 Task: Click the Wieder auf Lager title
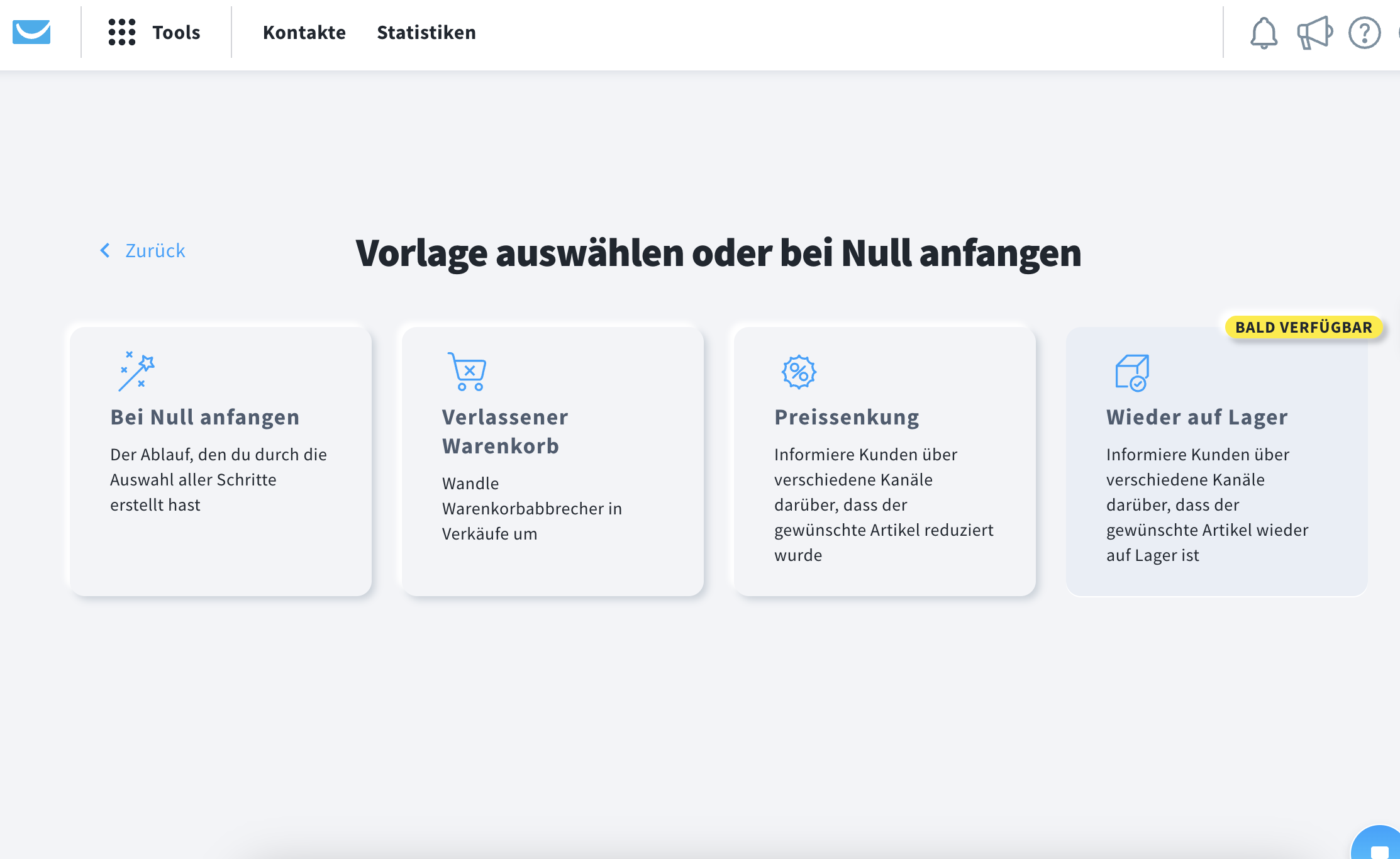(1197, 418)
